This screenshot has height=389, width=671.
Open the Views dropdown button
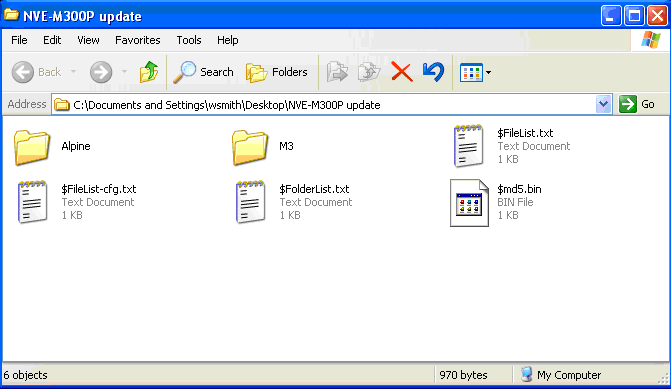point(475,72)
